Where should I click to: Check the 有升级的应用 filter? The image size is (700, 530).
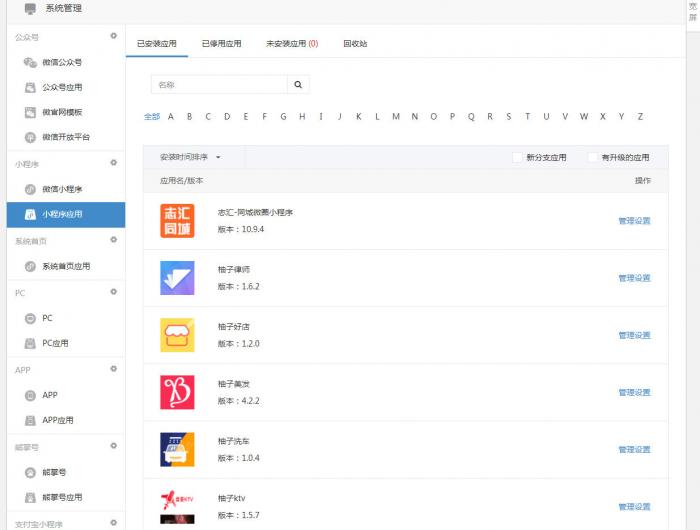tap(593, 157)
